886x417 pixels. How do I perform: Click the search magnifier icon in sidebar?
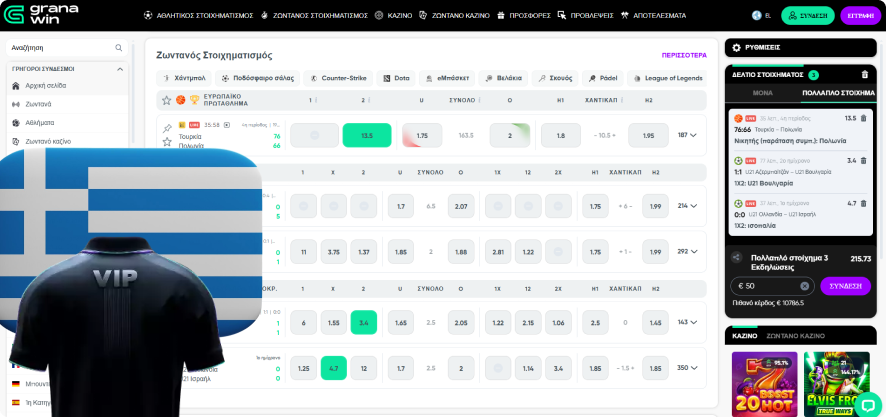[119, 47]
